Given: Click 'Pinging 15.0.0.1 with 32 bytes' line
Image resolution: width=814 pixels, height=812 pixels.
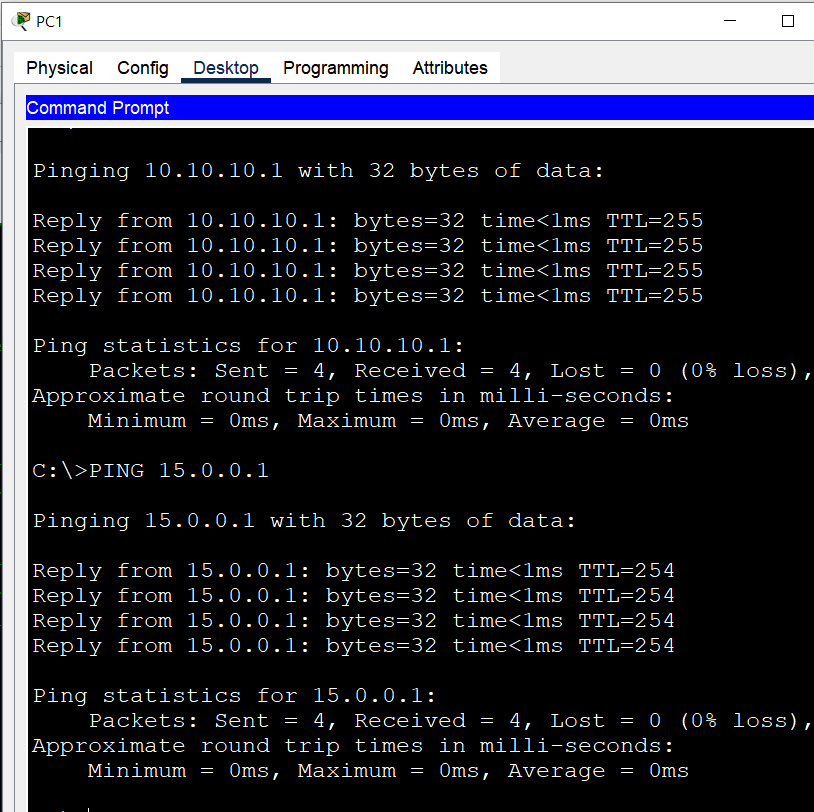Looking at the screenshot, I should (304, 521).
